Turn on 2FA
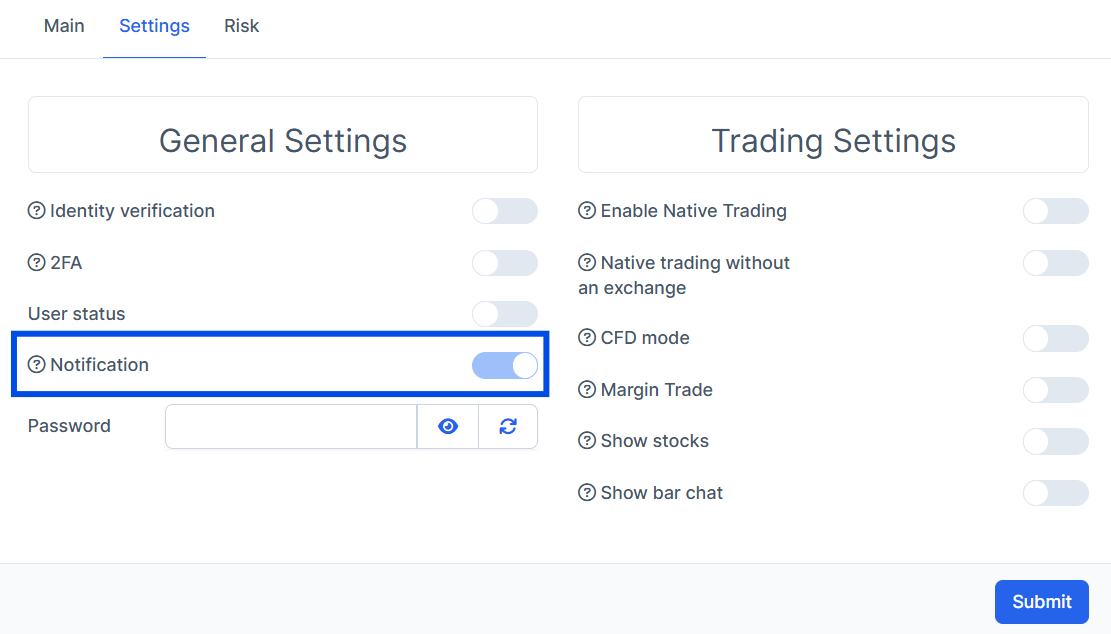Screen dimensions: 1111x634 [505, 263]
